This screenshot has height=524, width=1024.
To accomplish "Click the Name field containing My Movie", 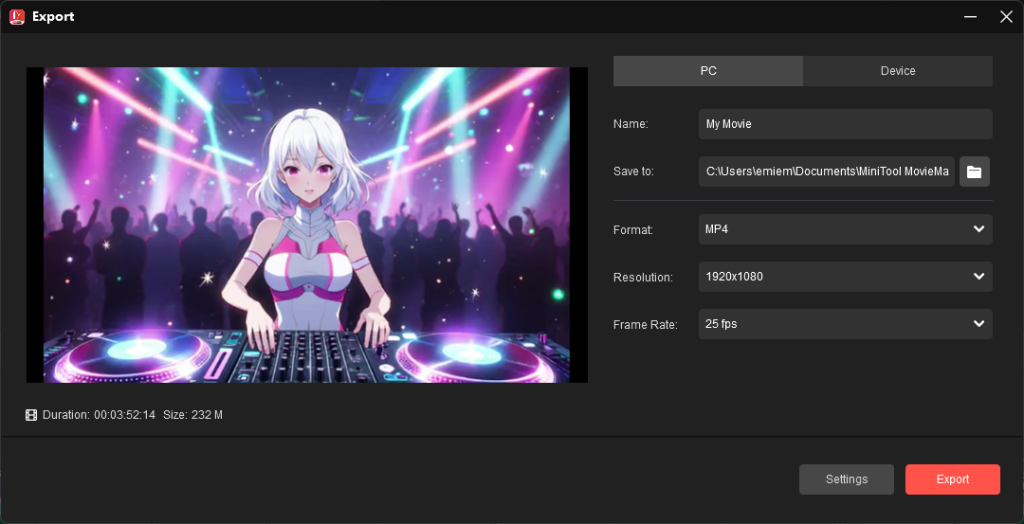I will [845, 124].
